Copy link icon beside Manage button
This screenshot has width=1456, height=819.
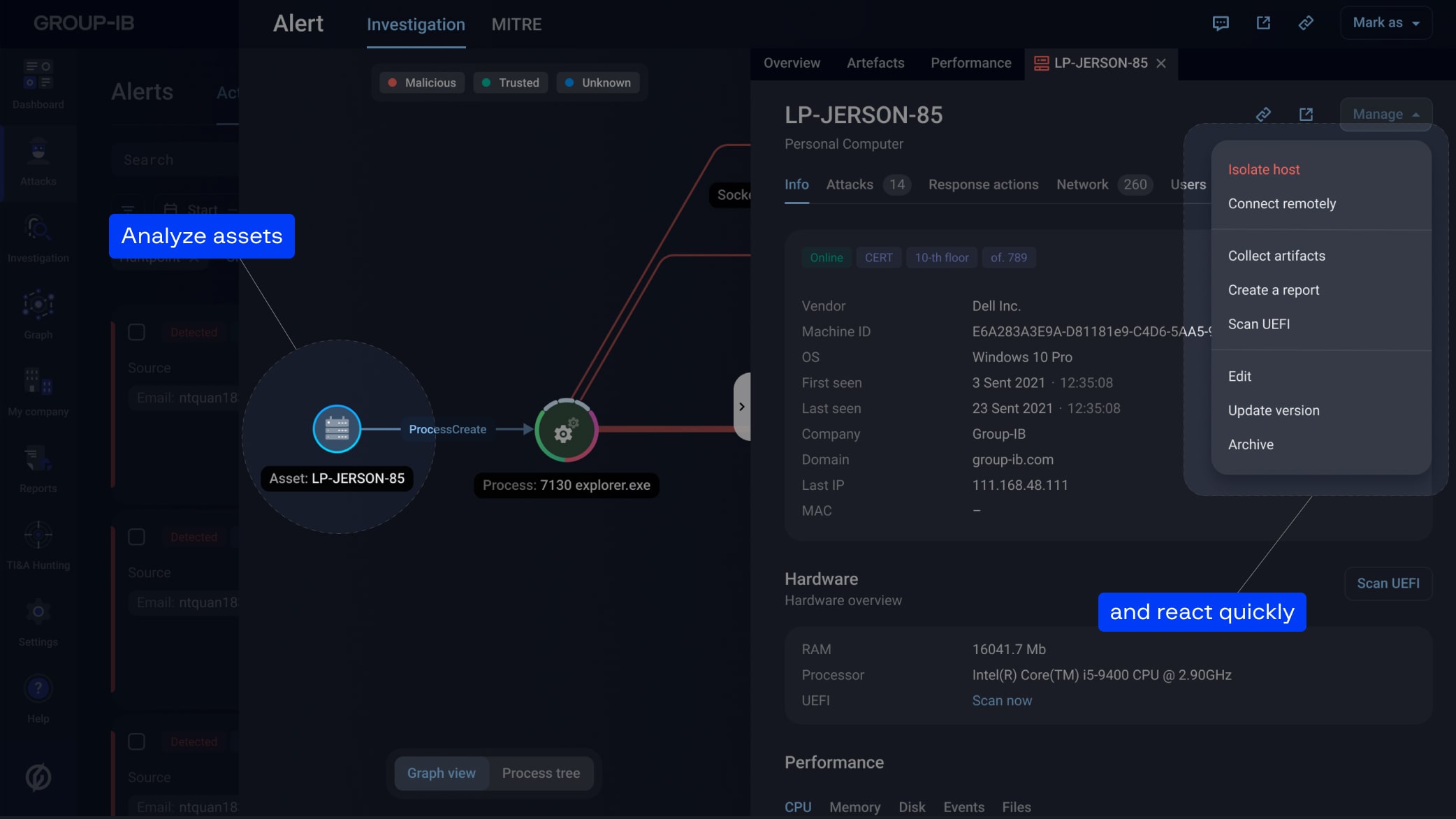(x=1263, y=114)
